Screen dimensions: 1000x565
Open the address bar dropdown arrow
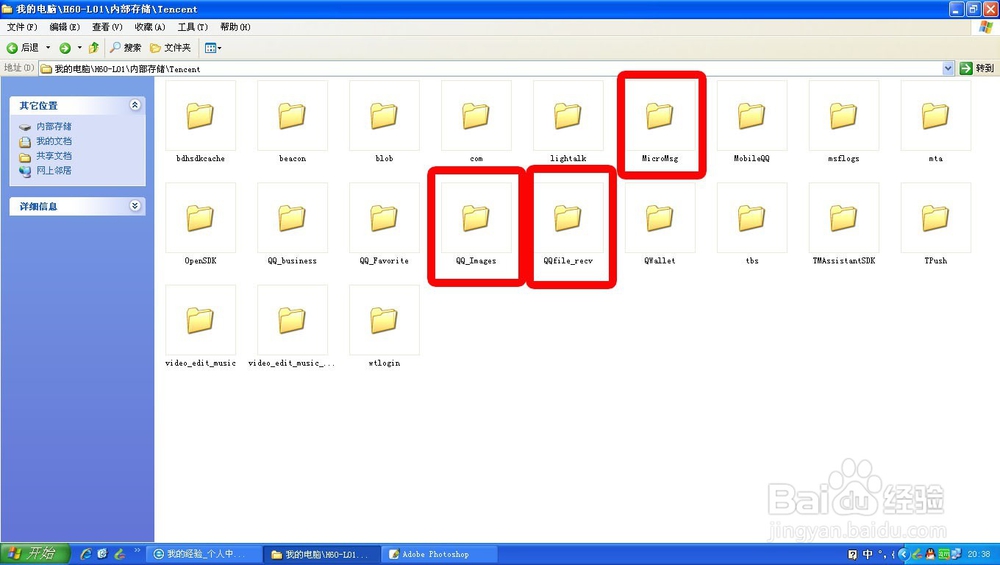(x=948, y=68)
